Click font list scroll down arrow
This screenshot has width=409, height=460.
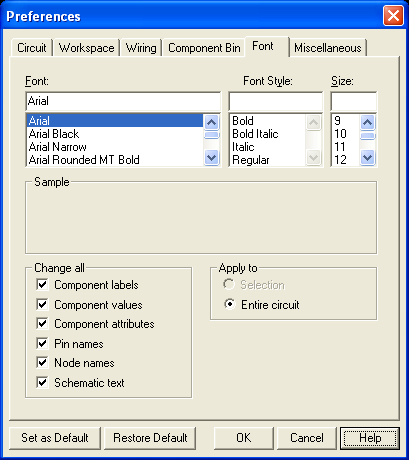212,157
